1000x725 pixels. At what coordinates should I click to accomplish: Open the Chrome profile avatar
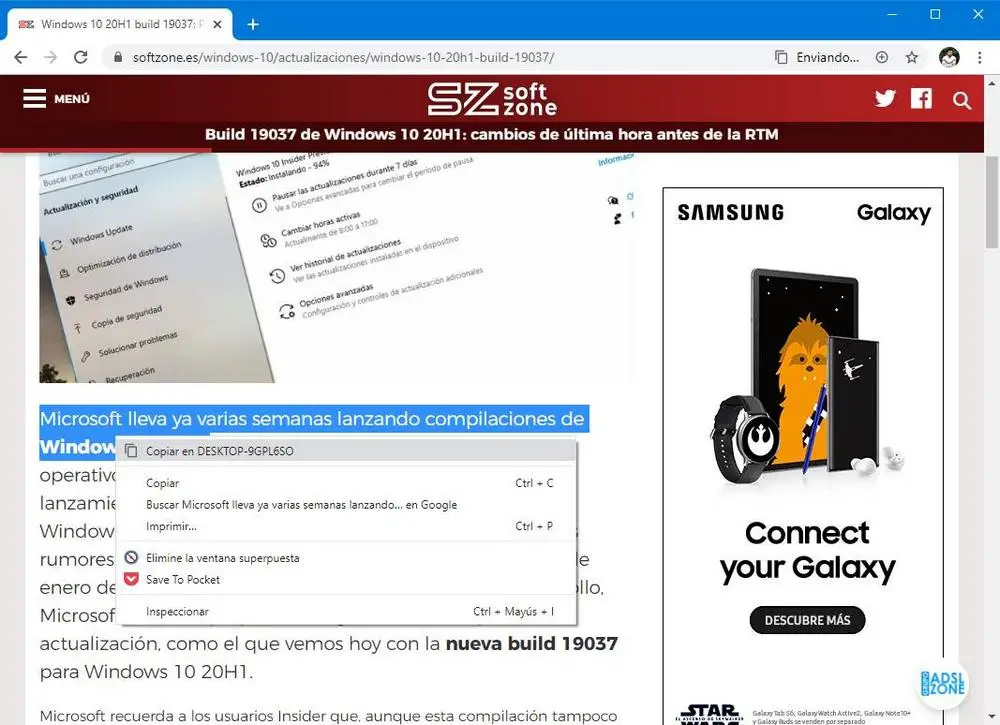pyautogui.click(x=949, y=57)
